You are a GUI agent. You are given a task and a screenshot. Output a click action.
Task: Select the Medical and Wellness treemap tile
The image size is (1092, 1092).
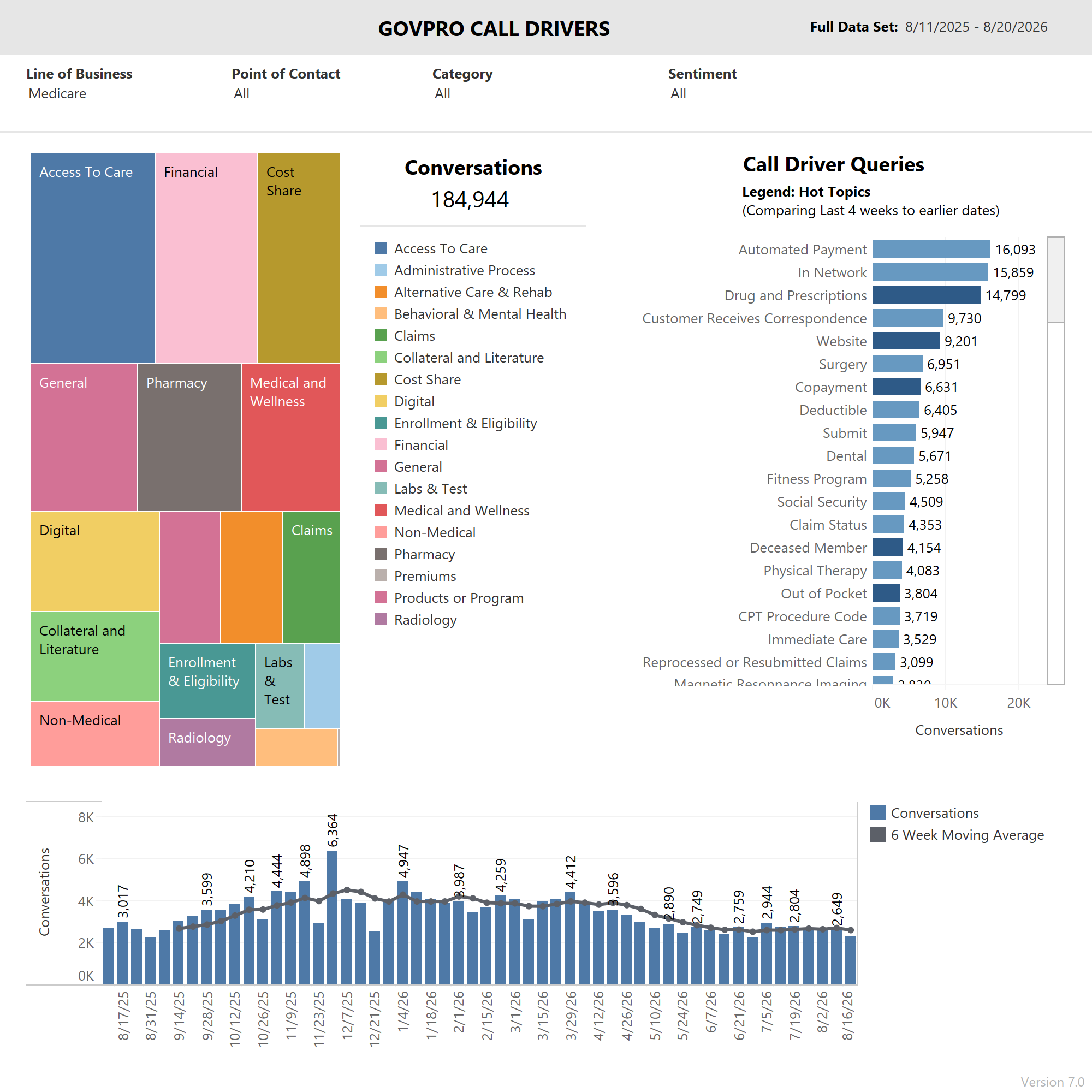[290, 437]
